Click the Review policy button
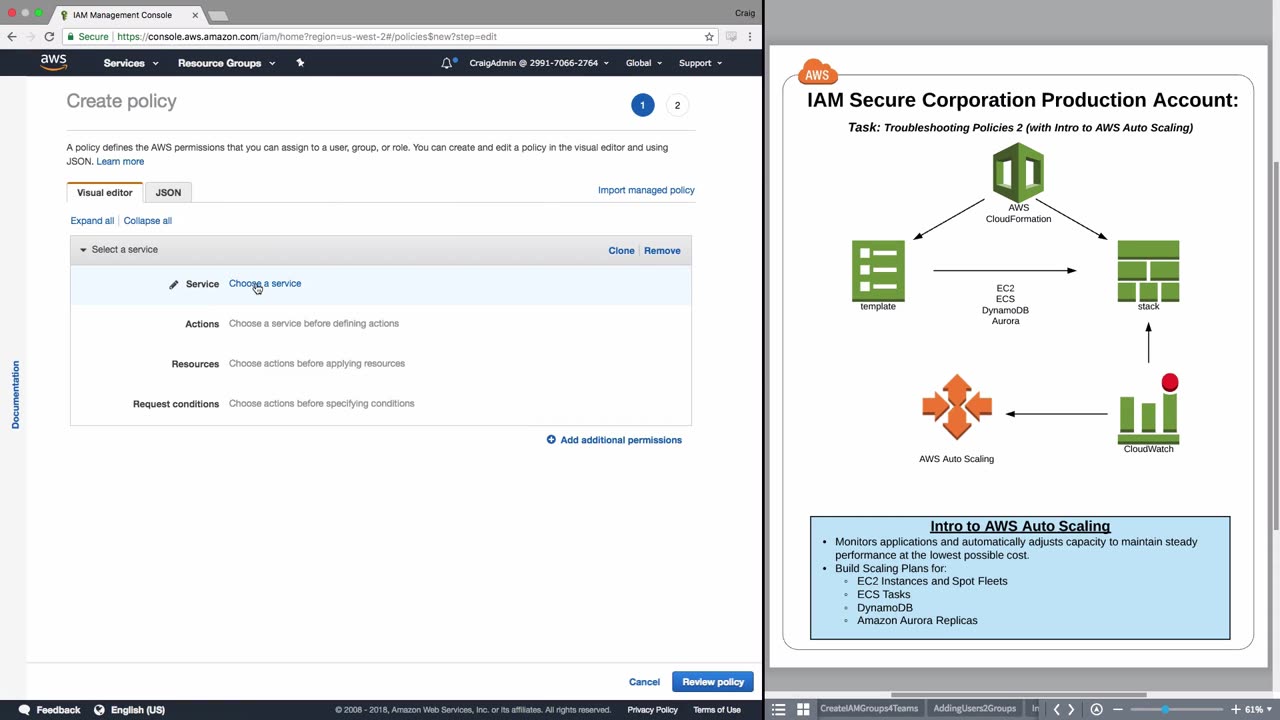 click(713, 682)
